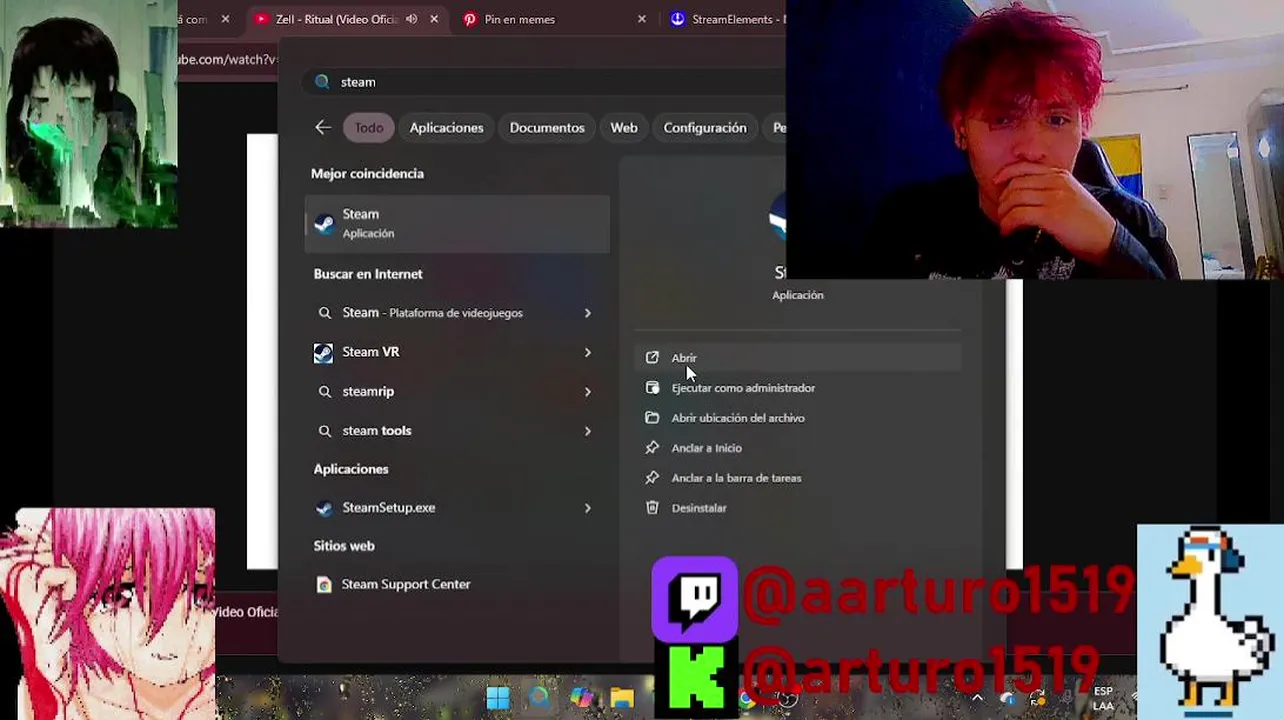Mute the Zell - Ritual tab audio icon
1284x720 pixels.
(411, 19)
